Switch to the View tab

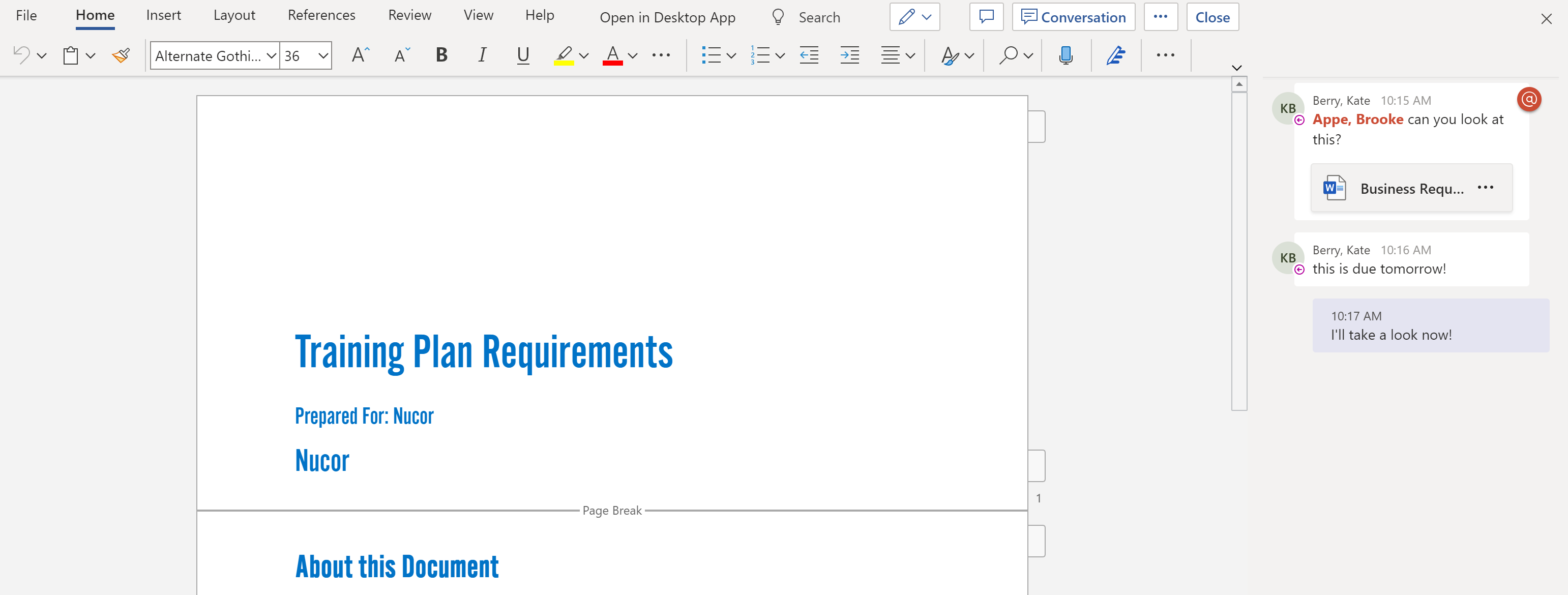coord(479,15)
